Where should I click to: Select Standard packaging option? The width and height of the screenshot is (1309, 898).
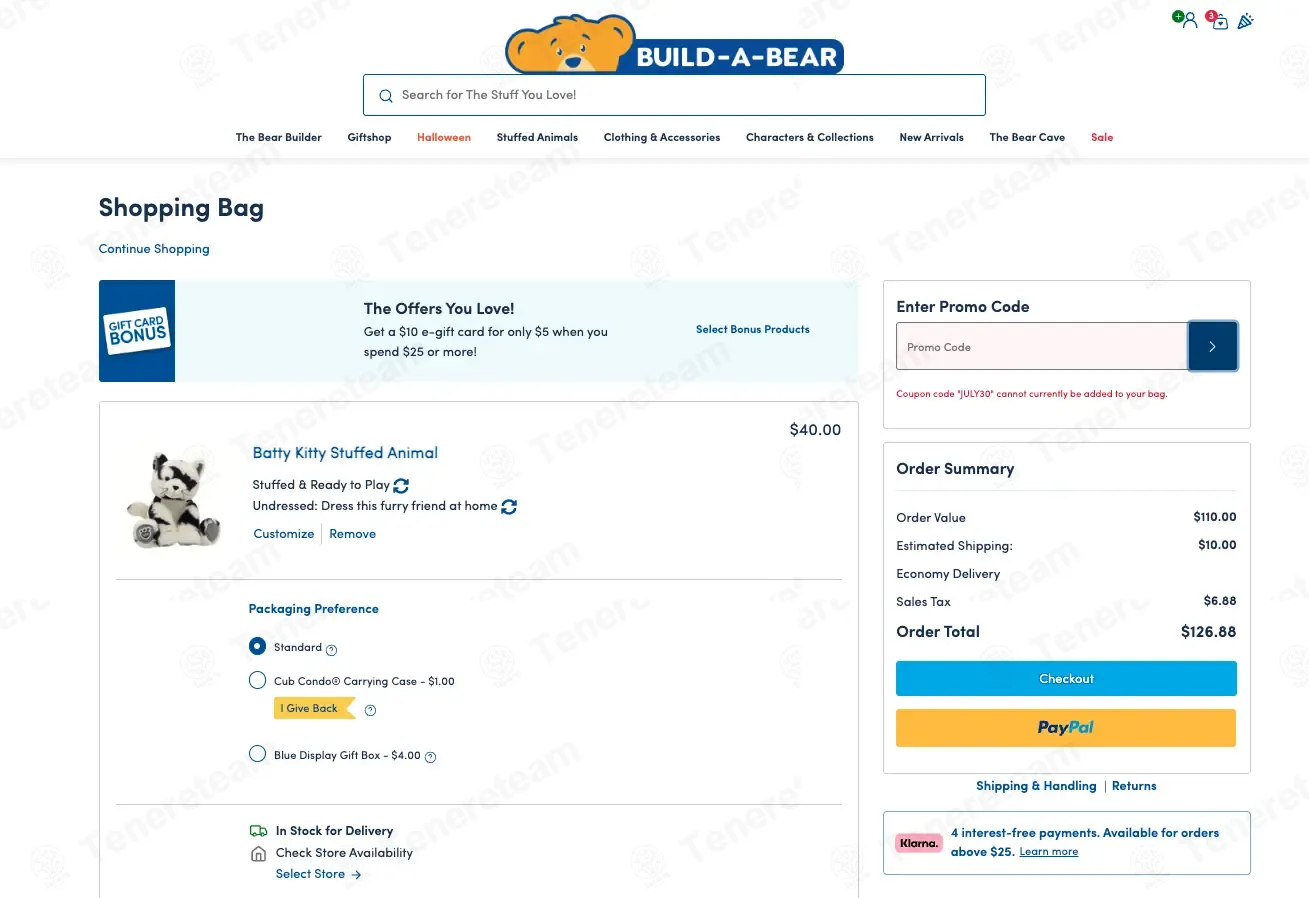tap(258, 647)
